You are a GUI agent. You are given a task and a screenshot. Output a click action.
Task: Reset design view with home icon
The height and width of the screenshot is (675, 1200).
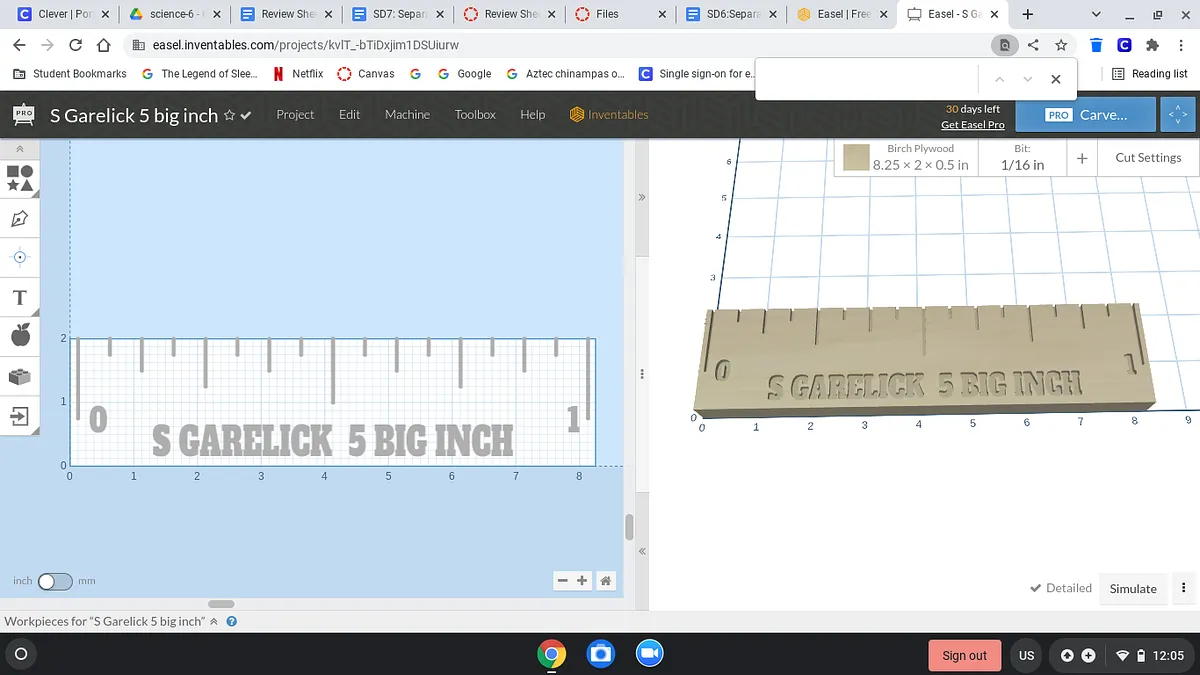coord(605,581)
